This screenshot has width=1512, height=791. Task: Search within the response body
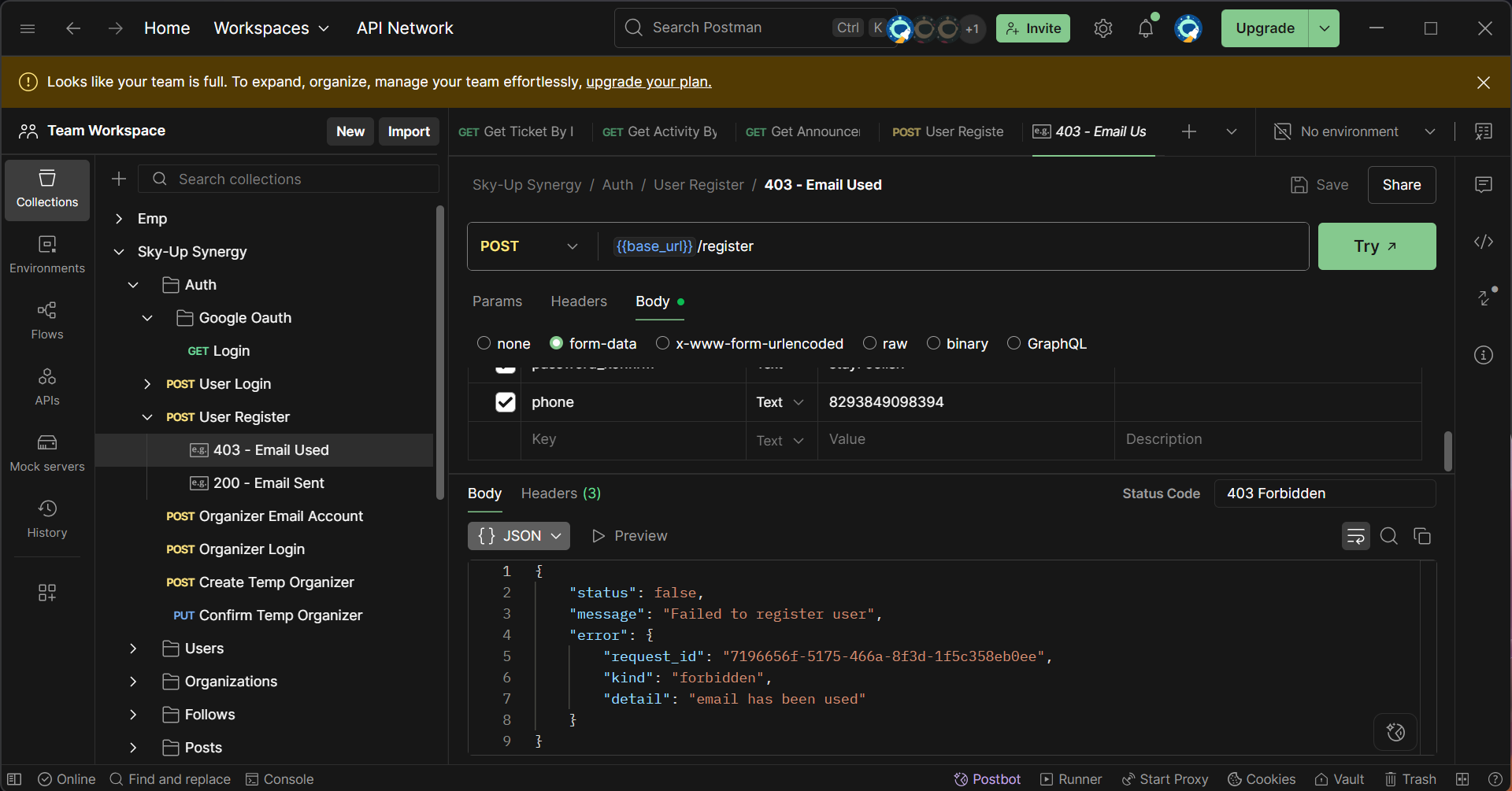click(x=1389, y=536)
